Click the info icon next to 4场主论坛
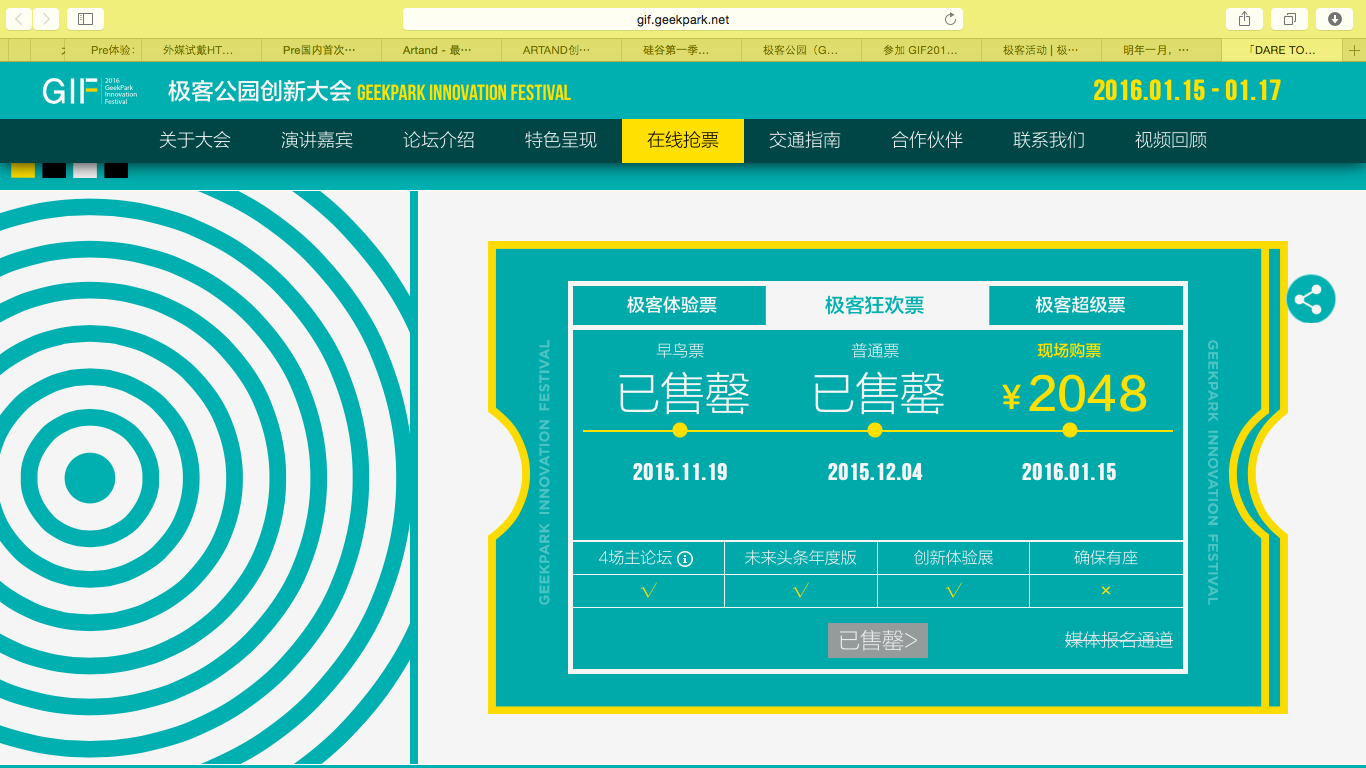 click(x=685, y=559)
